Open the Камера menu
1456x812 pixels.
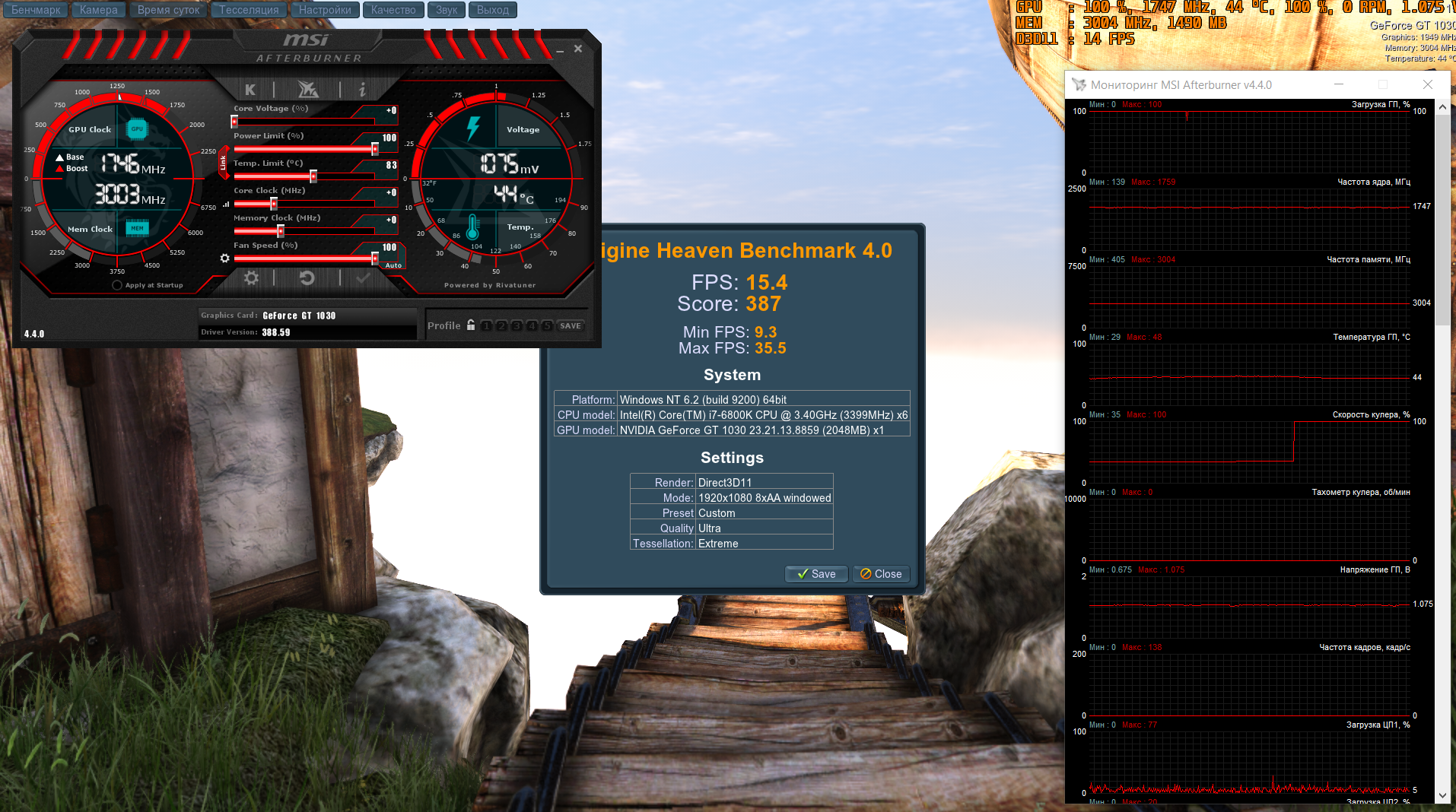[99, 10]
